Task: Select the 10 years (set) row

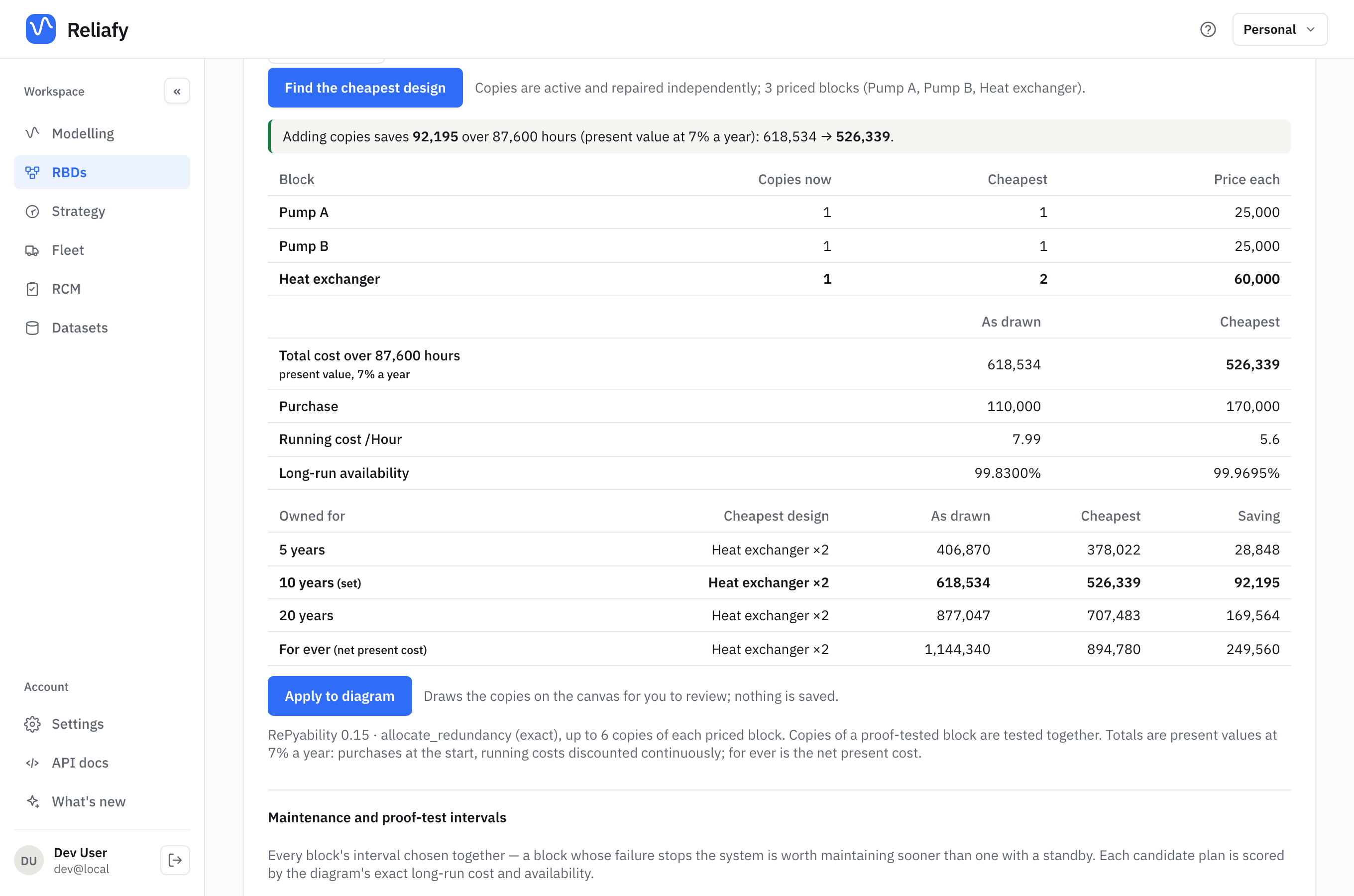Action: 779,582
